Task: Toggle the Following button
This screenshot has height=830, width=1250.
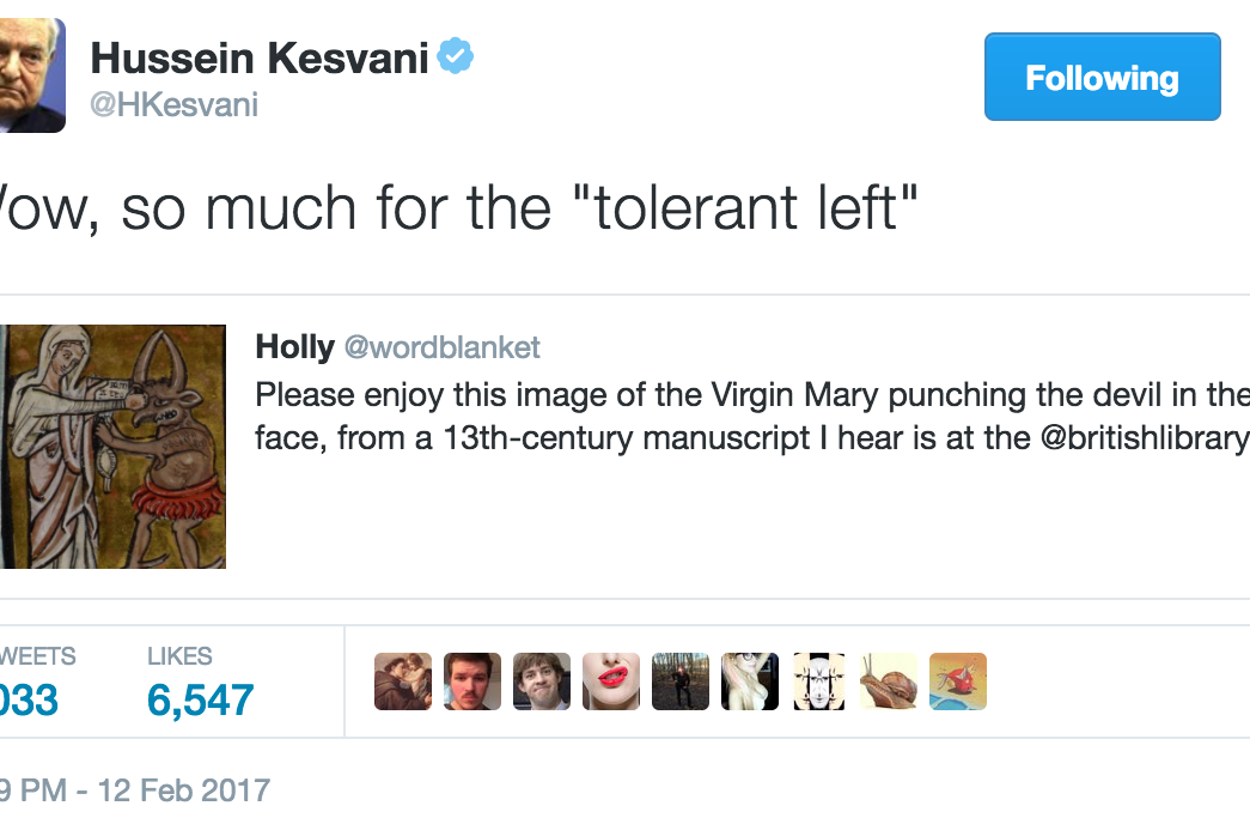Action: point(1102,77)
